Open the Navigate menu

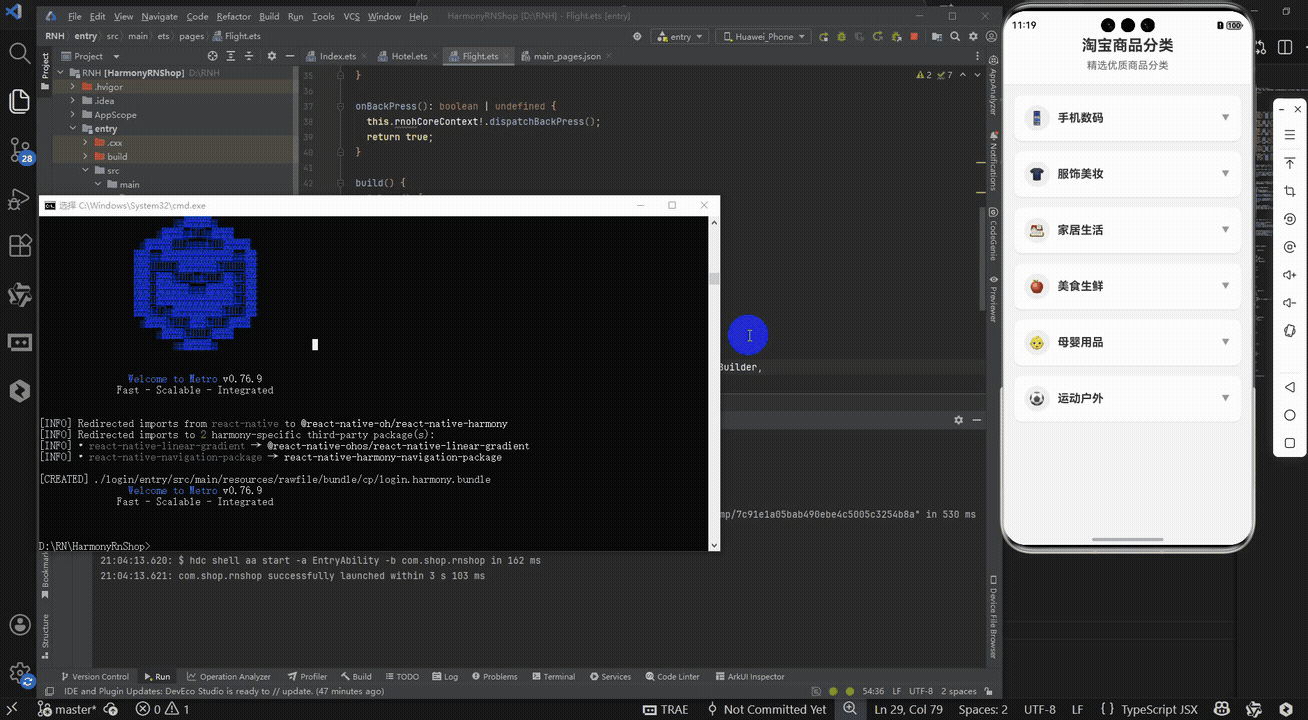point(159,17)
